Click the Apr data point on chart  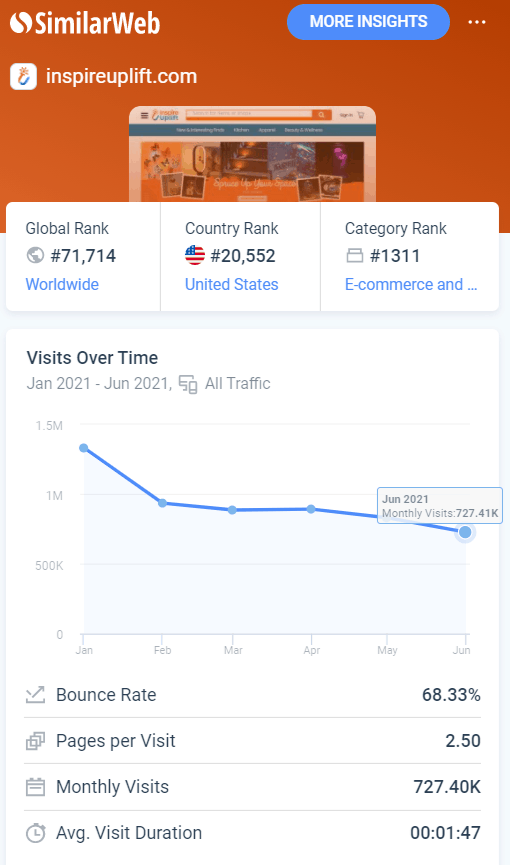pyautogui.click(x=311, y=509)
